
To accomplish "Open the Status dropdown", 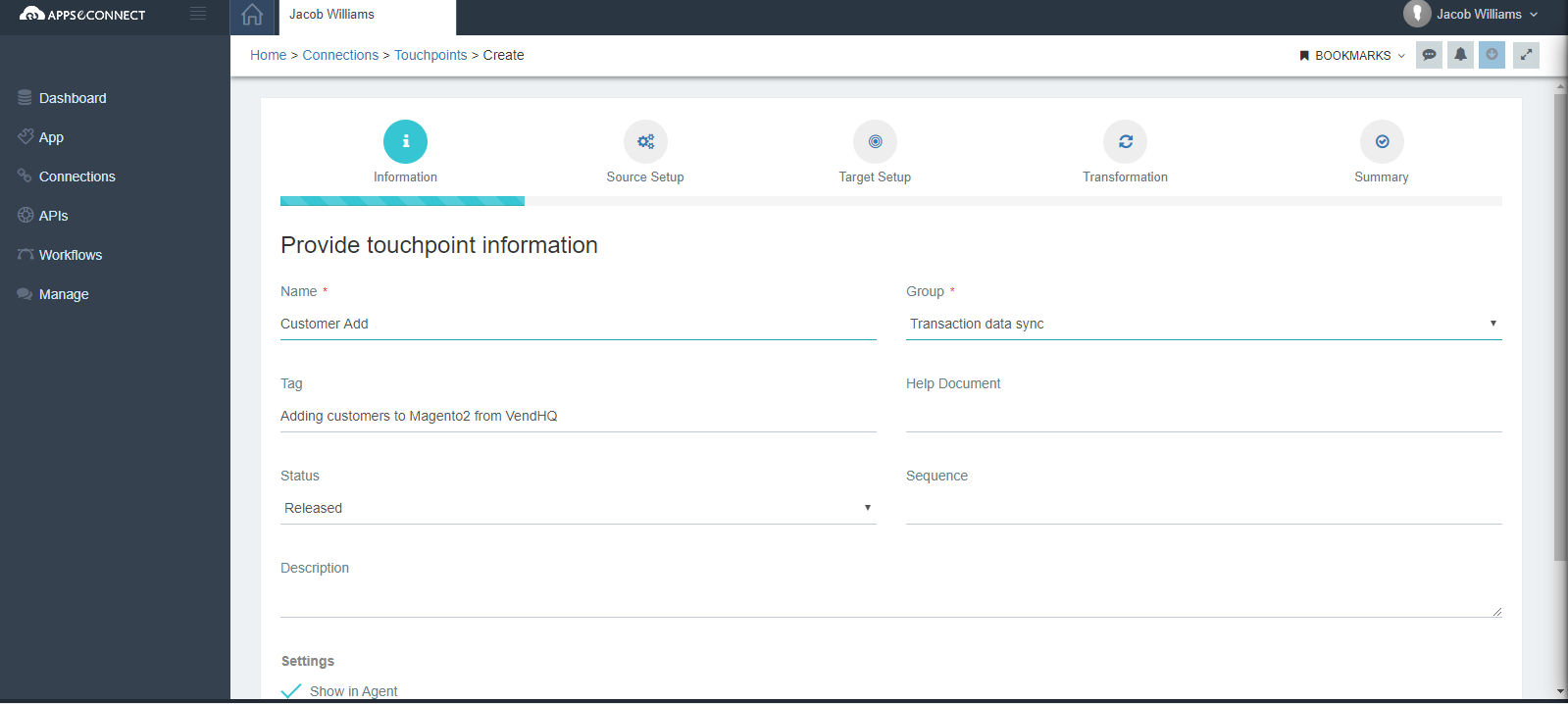I will click(x=578, y=508).
